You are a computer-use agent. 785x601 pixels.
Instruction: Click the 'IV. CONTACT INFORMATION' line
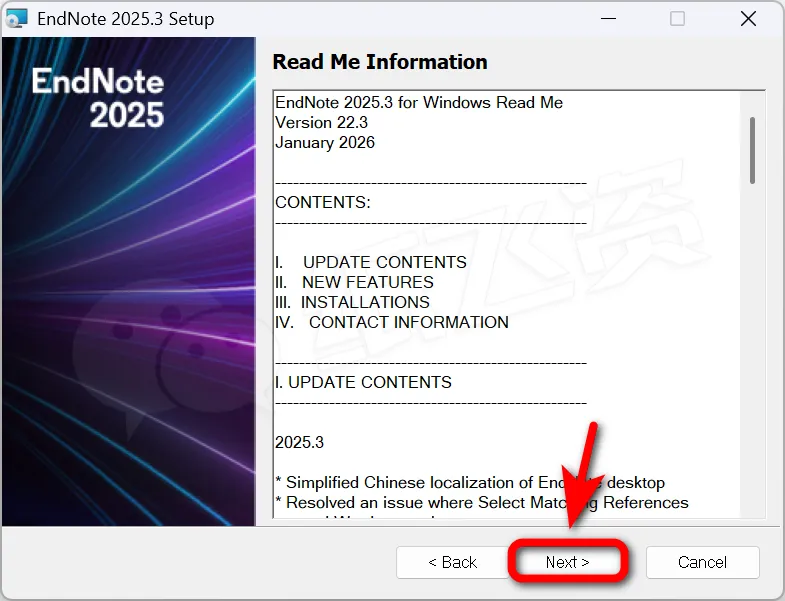(392, 322)
